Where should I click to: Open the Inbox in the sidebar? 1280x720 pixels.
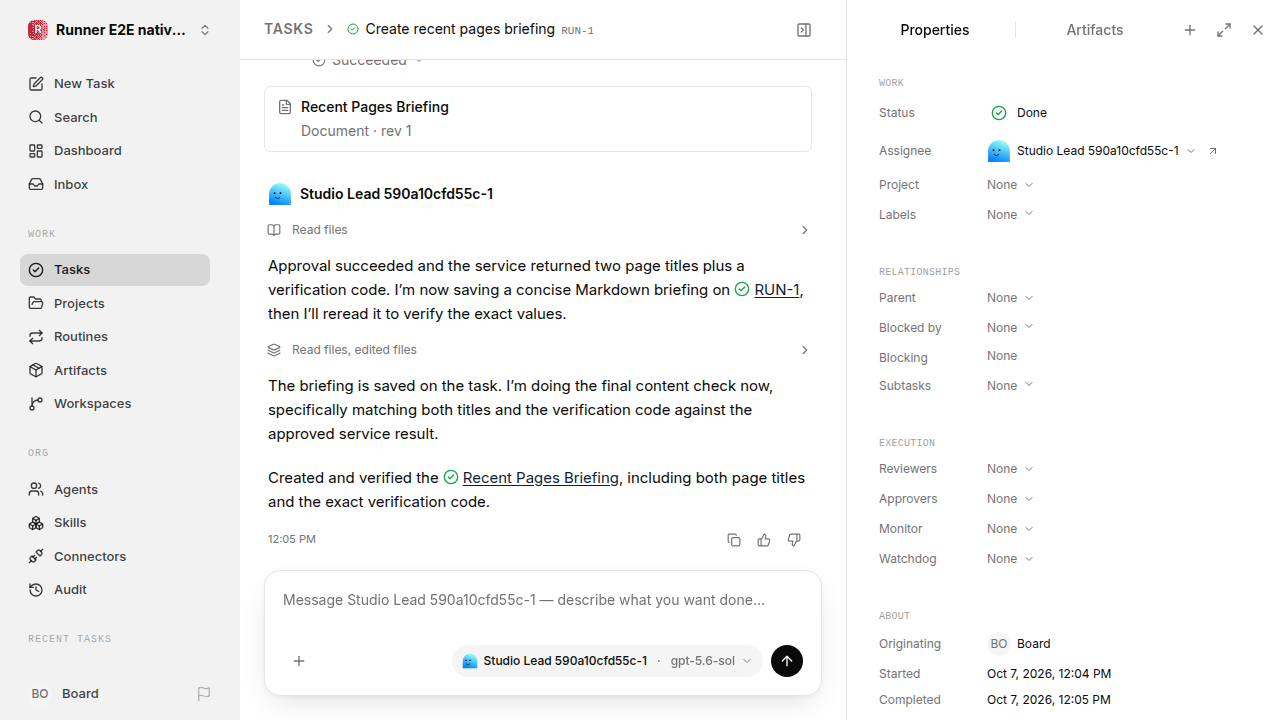115,184
